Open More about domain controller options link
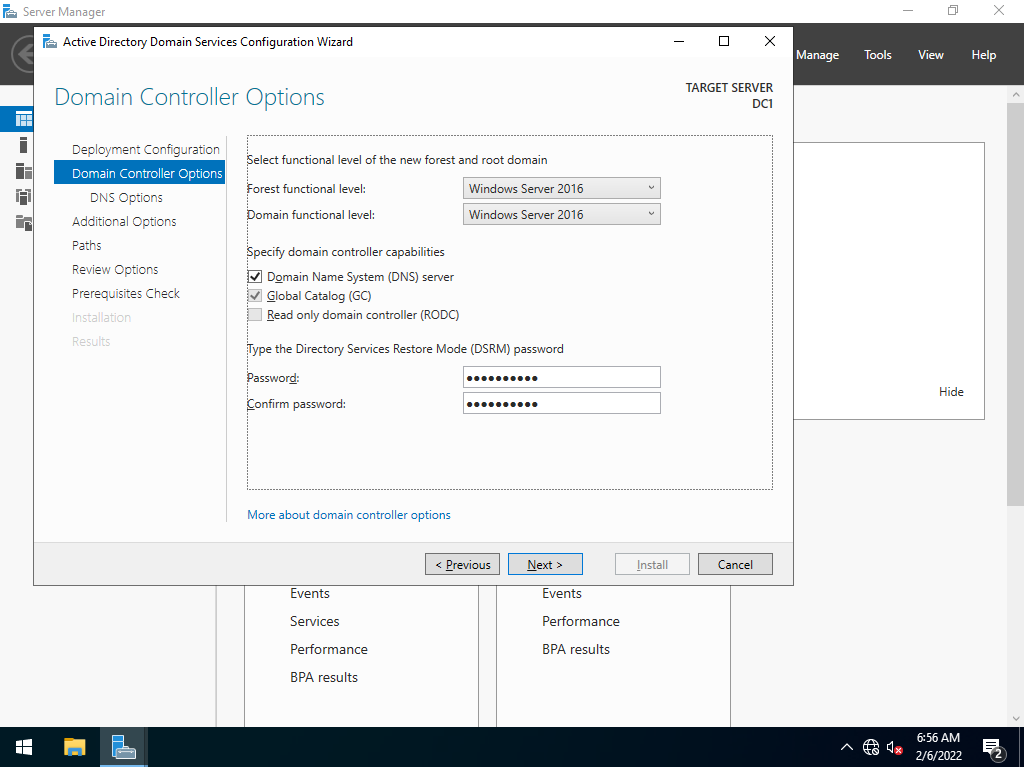The height and width of the screenshot is (767, 1024). 349,515
